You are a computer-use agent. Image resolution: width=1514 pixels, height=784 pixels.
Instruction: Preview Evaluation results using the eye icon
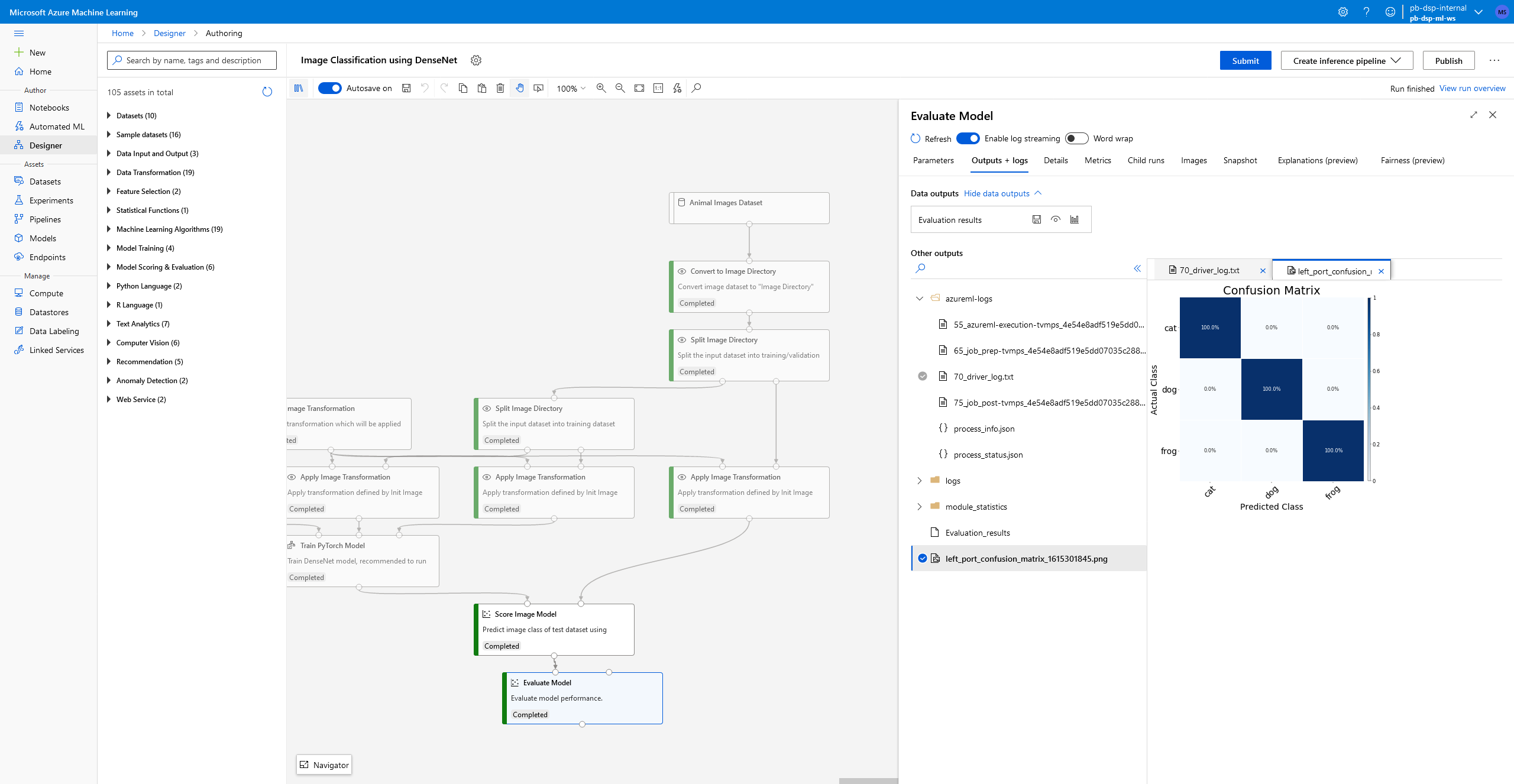(x=1056, y=219)
